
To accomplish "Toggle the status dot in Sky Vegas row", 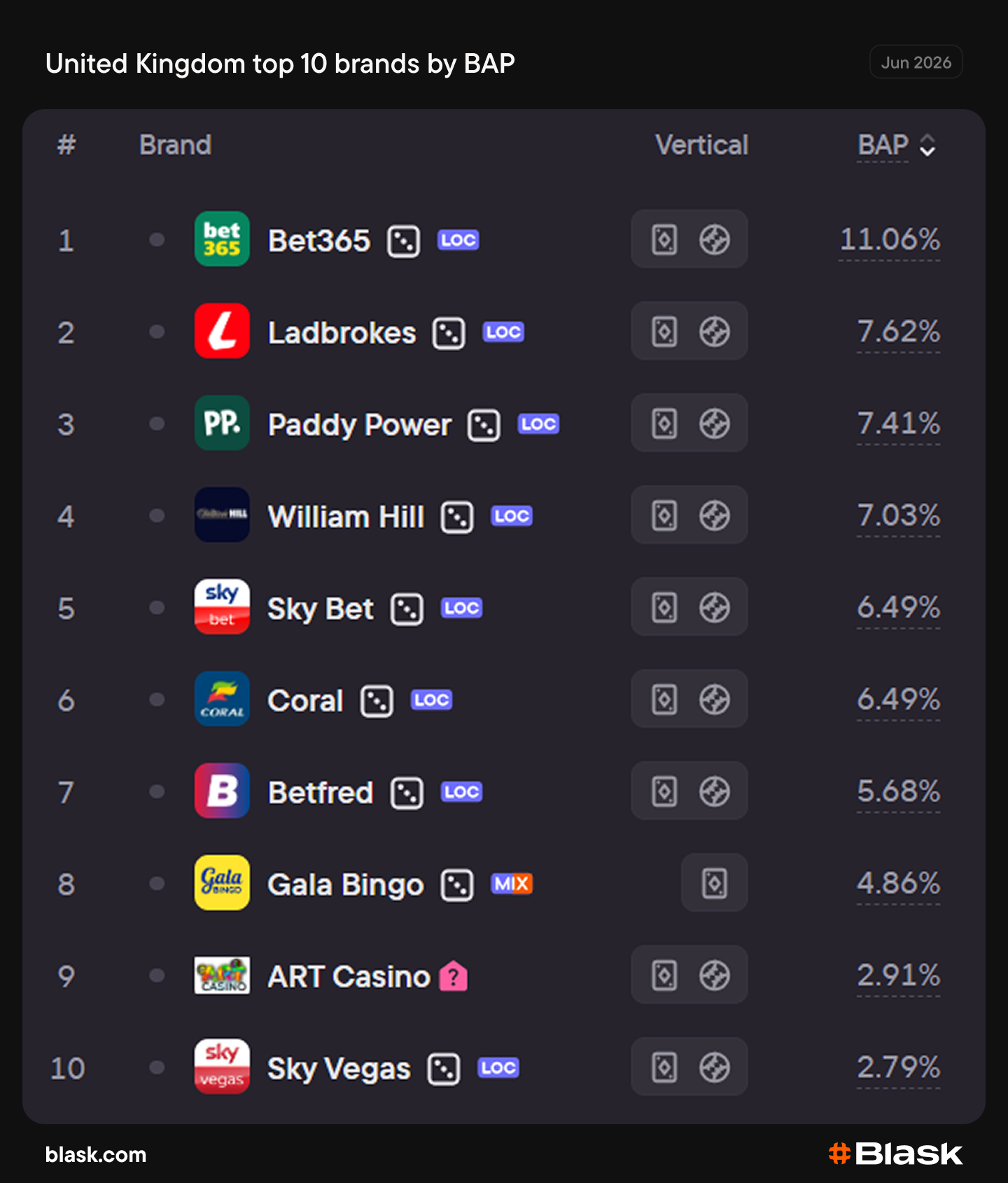I will (x=157, y=1067).
